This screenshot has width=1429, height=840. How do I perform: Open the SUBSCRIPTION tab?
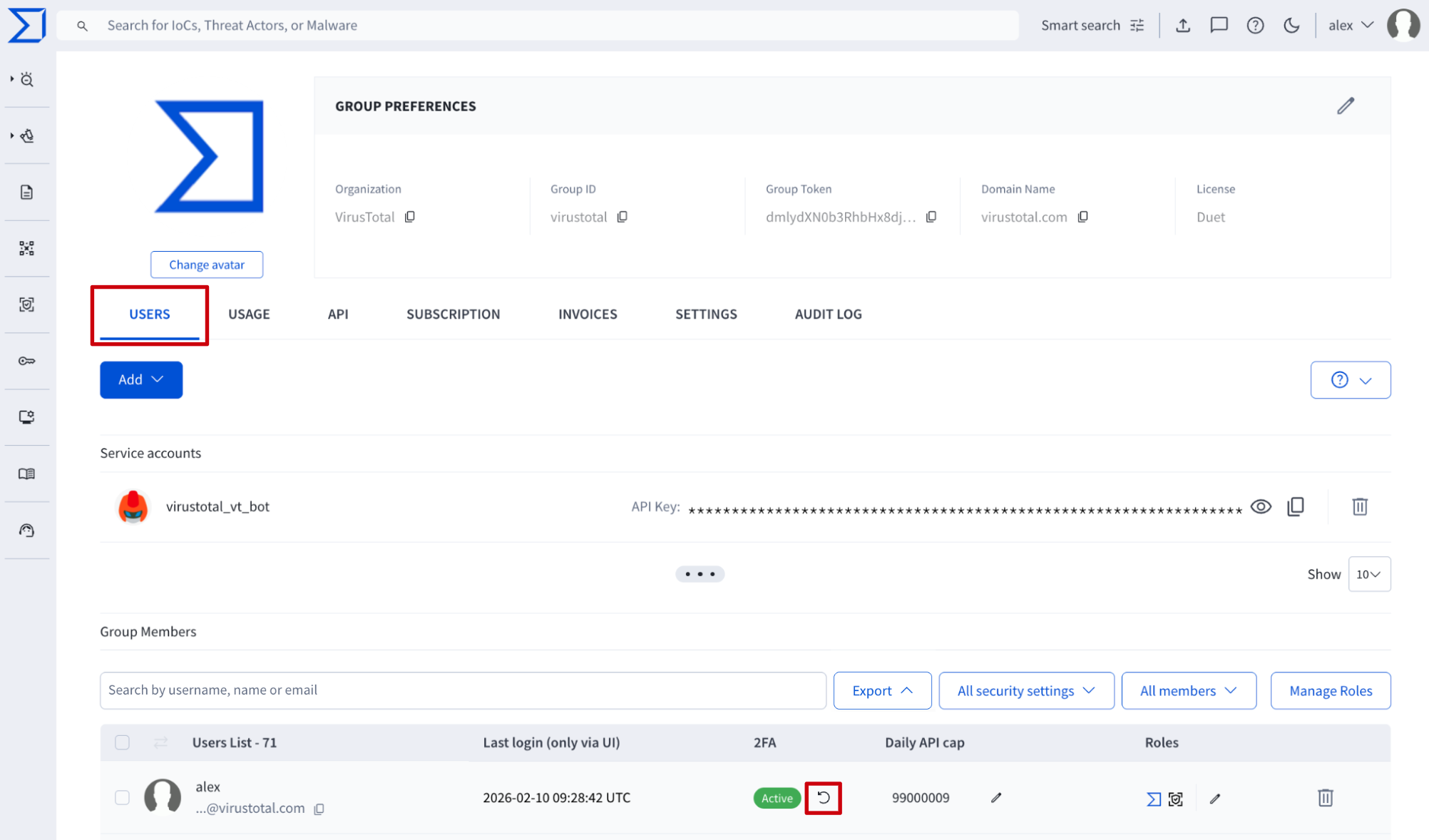(453, 314)
